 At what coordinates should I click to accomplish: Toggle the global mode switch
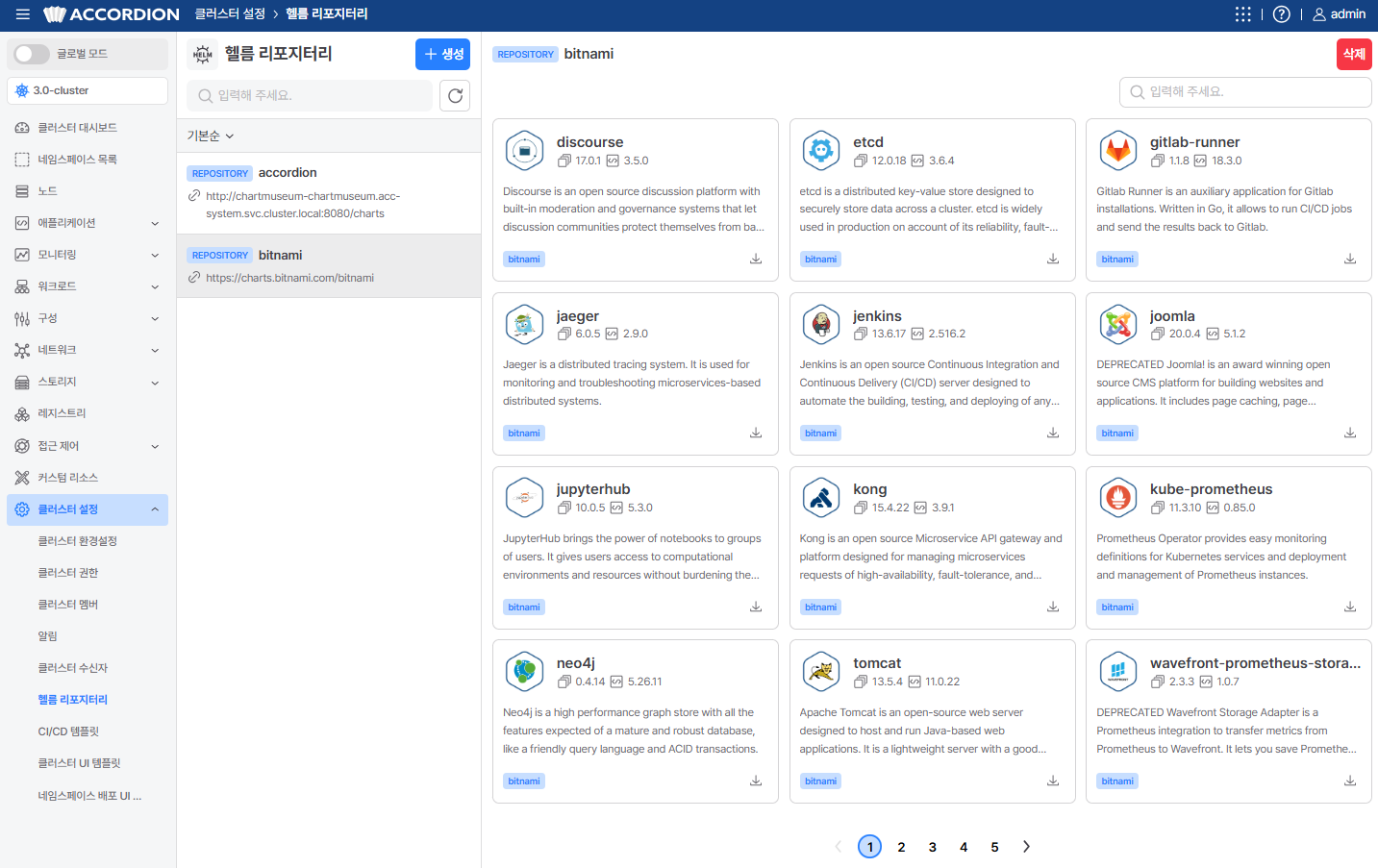pos(32,54)
